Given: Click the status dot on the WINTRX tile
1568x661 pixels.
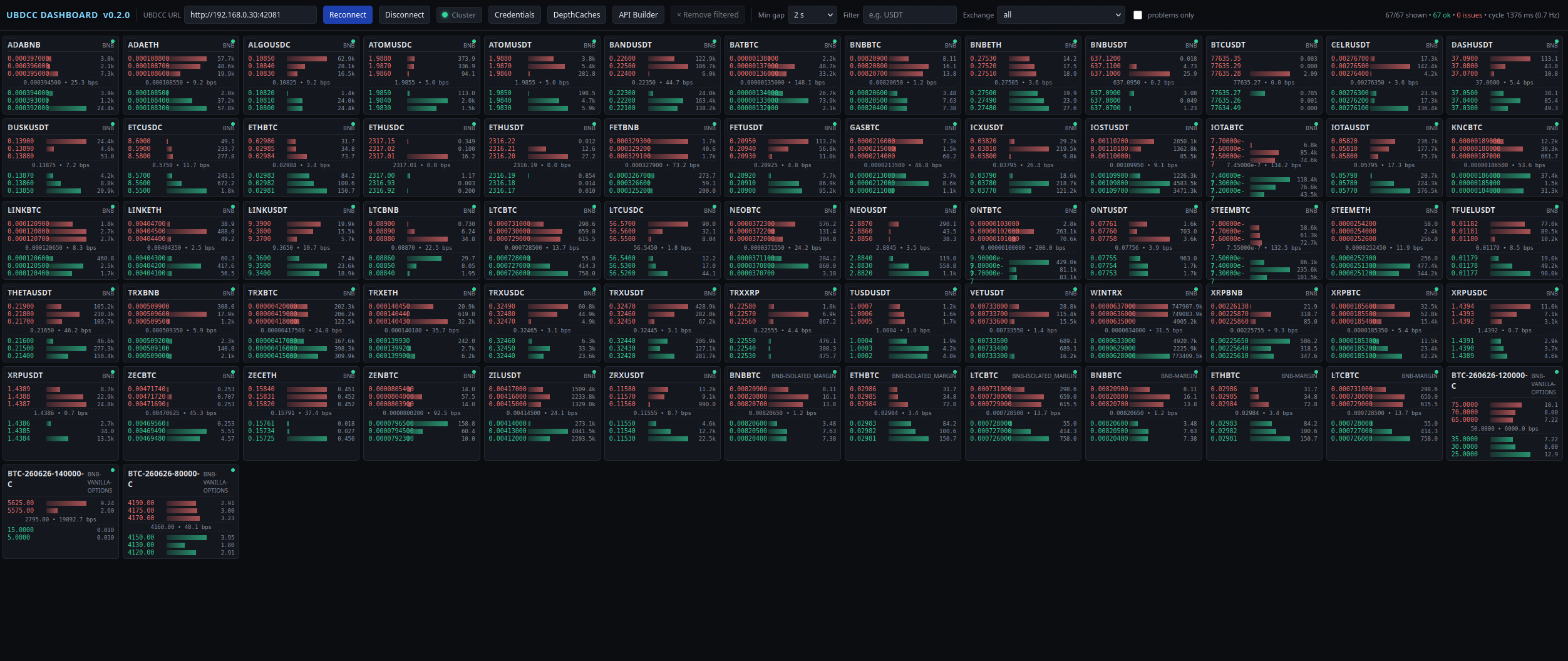Looking at the screenshot, I should (1195, 288).
